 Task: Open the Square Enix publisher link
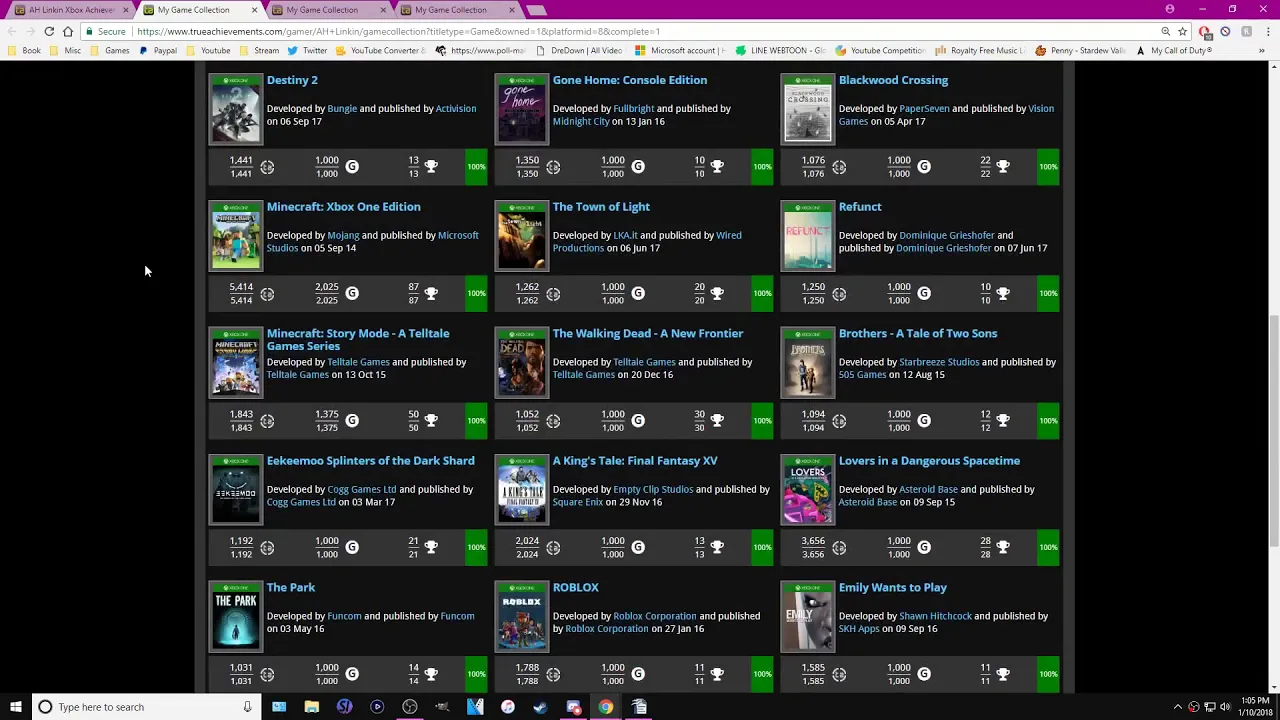pos(578,502)
